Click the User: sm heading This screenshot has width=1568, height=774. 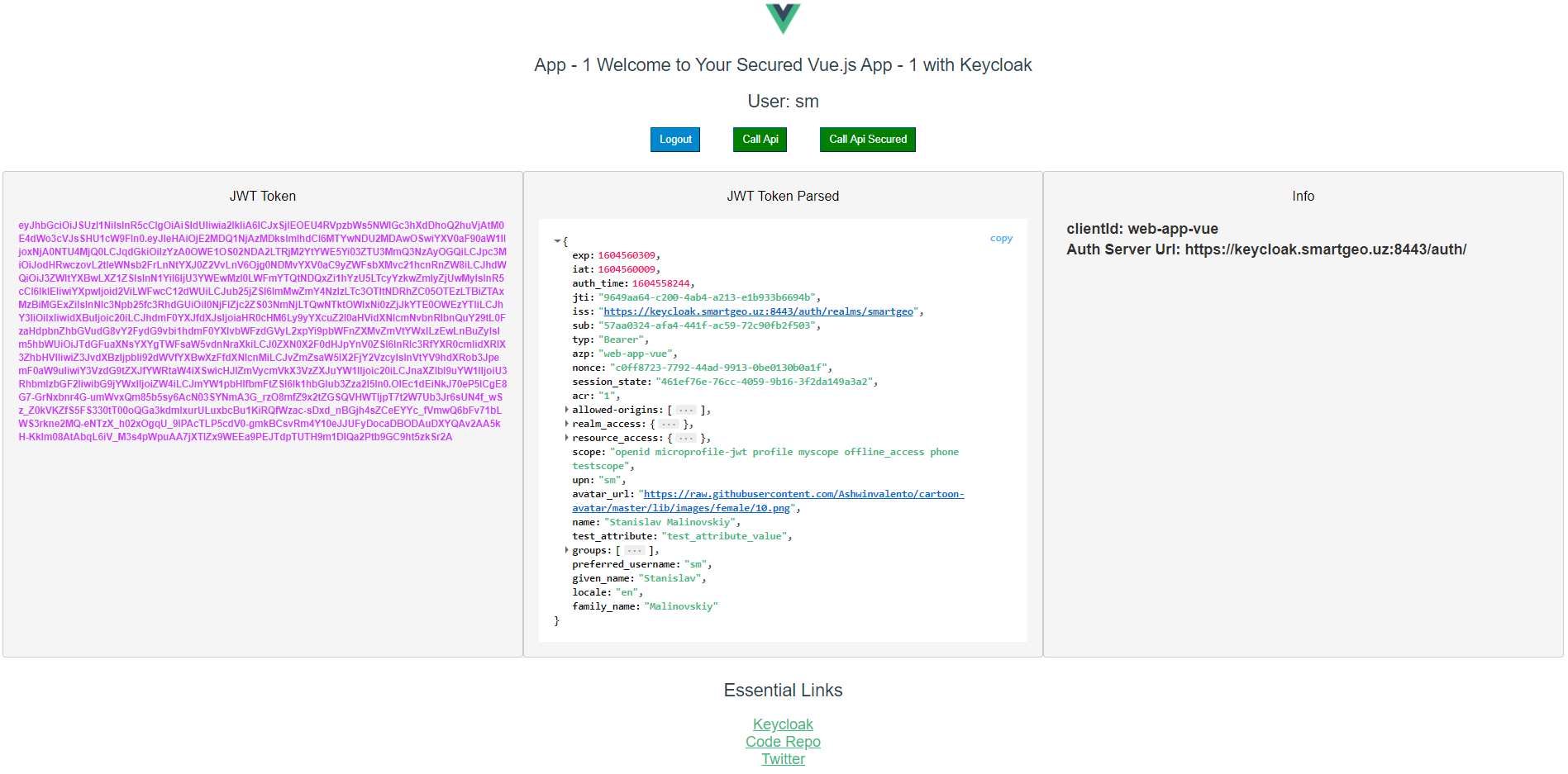[783, 102]
